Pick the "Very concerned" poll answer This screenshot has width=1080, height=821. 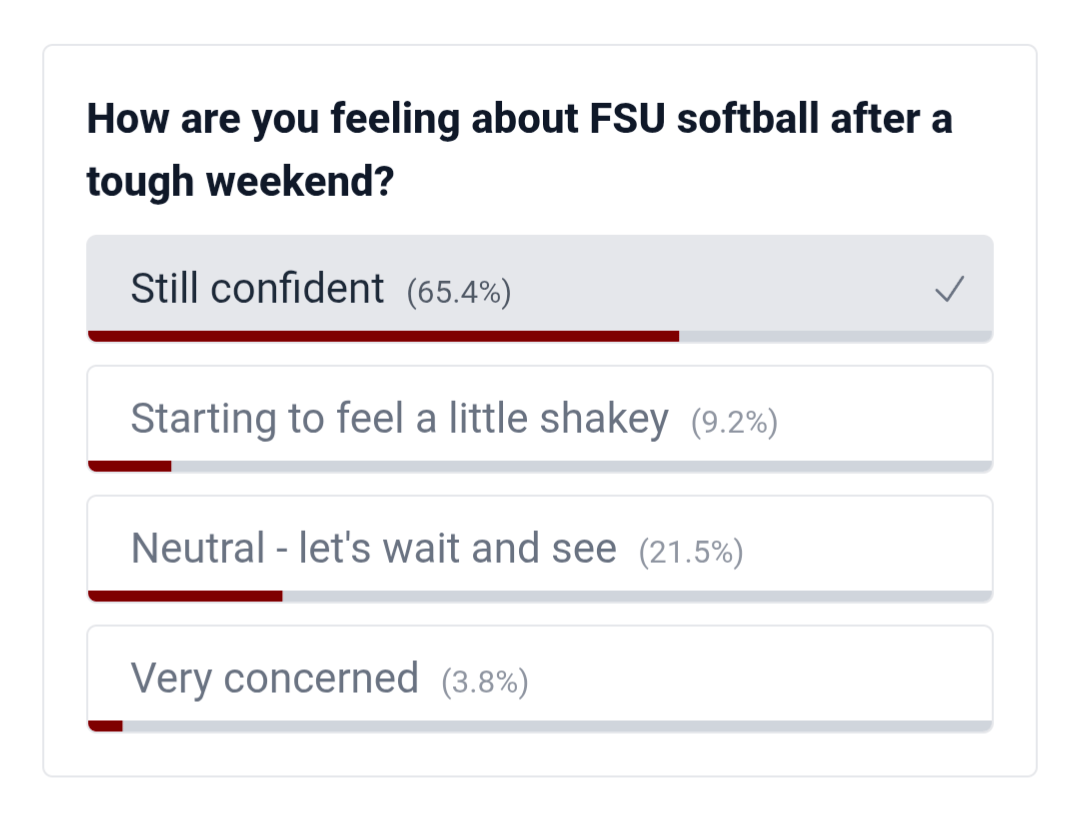pyautogui.click(x=275, y=679)
